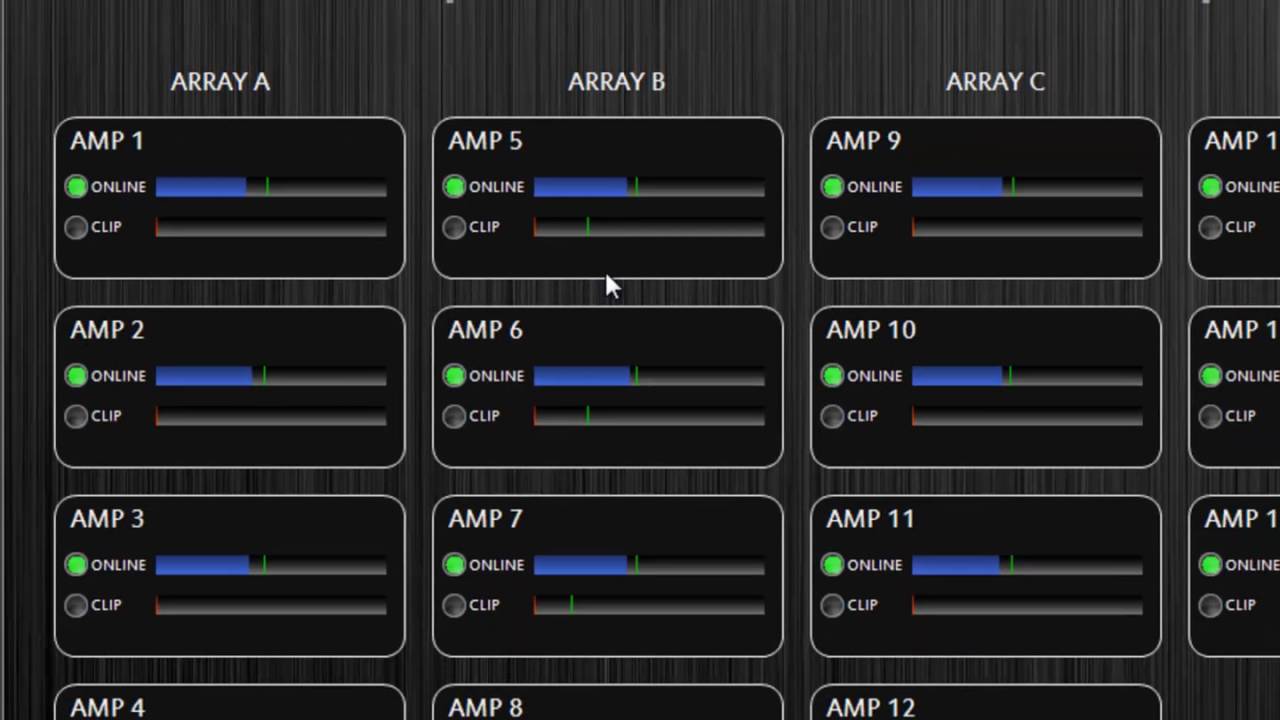Click the AMP 5 clip indicator LED
The width and height of the screenshot is (1280, 720).
point(455,228)
